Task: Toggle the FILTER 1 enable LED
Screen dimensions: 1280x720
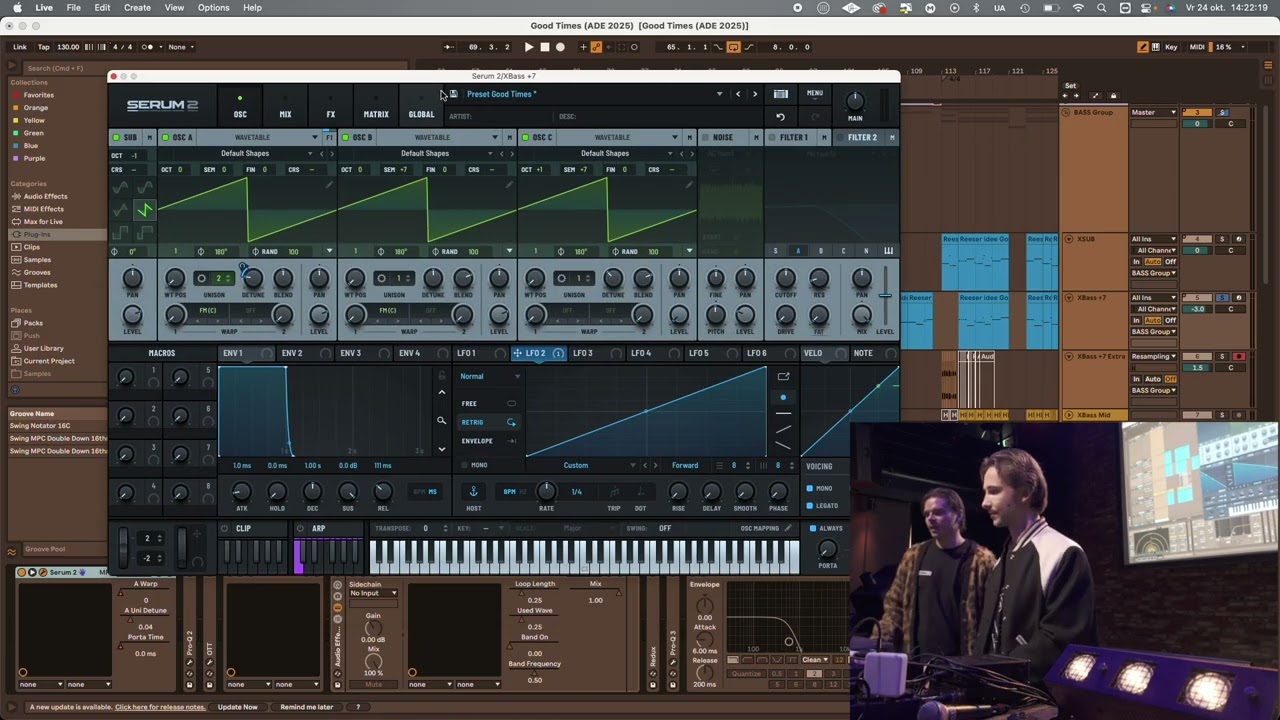Action: pyautogui.click(x=771, y=137)
